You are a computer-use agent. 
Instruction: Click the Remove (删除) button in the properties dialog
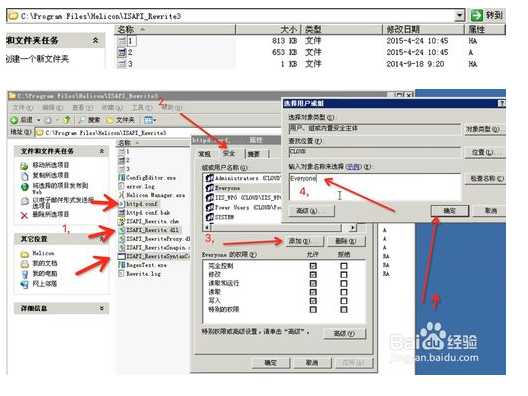coord(346,241)
